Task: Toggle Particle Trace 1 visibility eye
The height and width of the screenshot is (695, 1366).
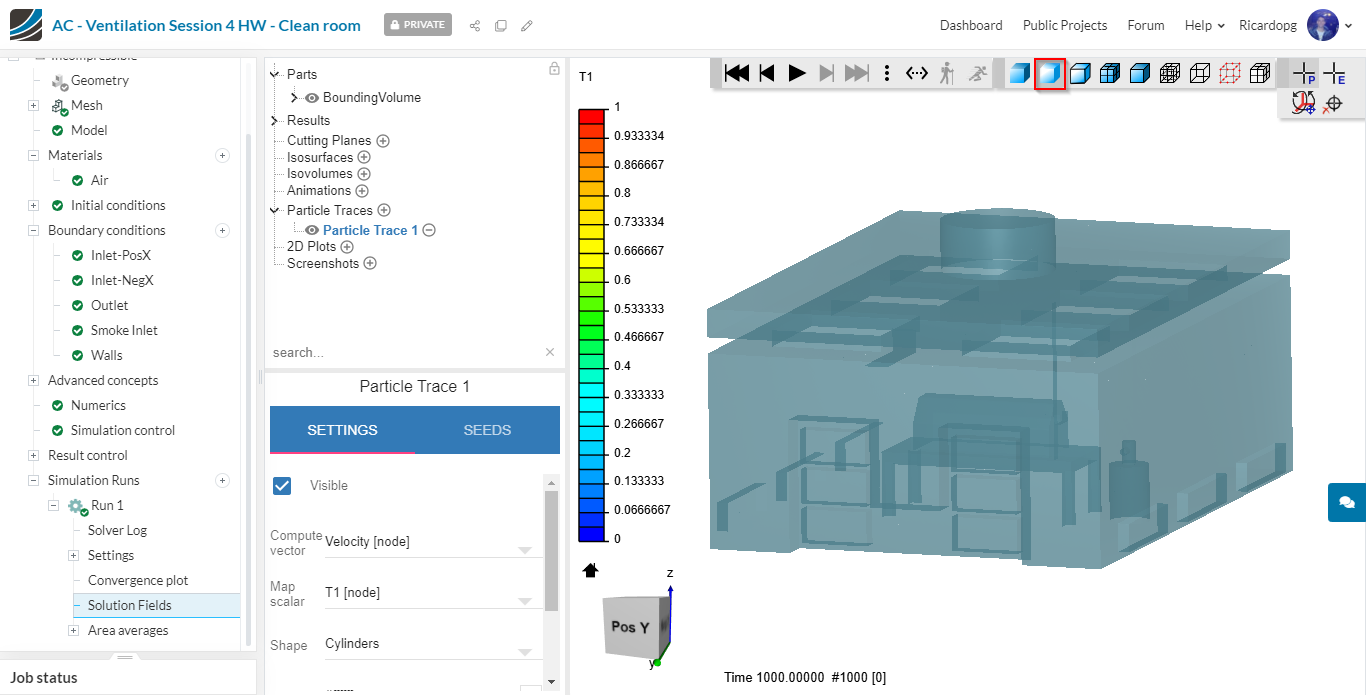Action: click(x=312, y=230)
